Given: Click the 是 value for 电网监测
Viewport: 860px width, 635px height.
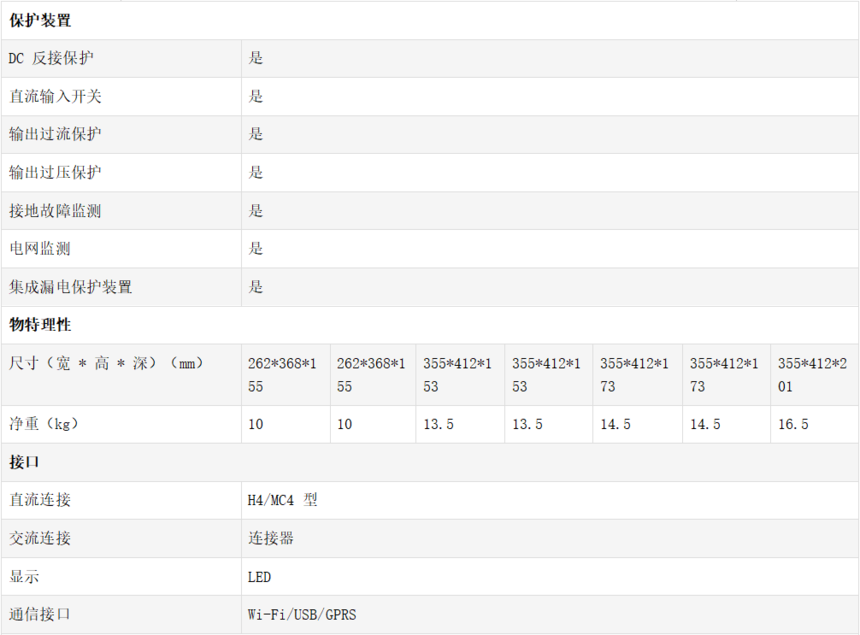Looking at the screenshot, I should (x=256, y=249).
